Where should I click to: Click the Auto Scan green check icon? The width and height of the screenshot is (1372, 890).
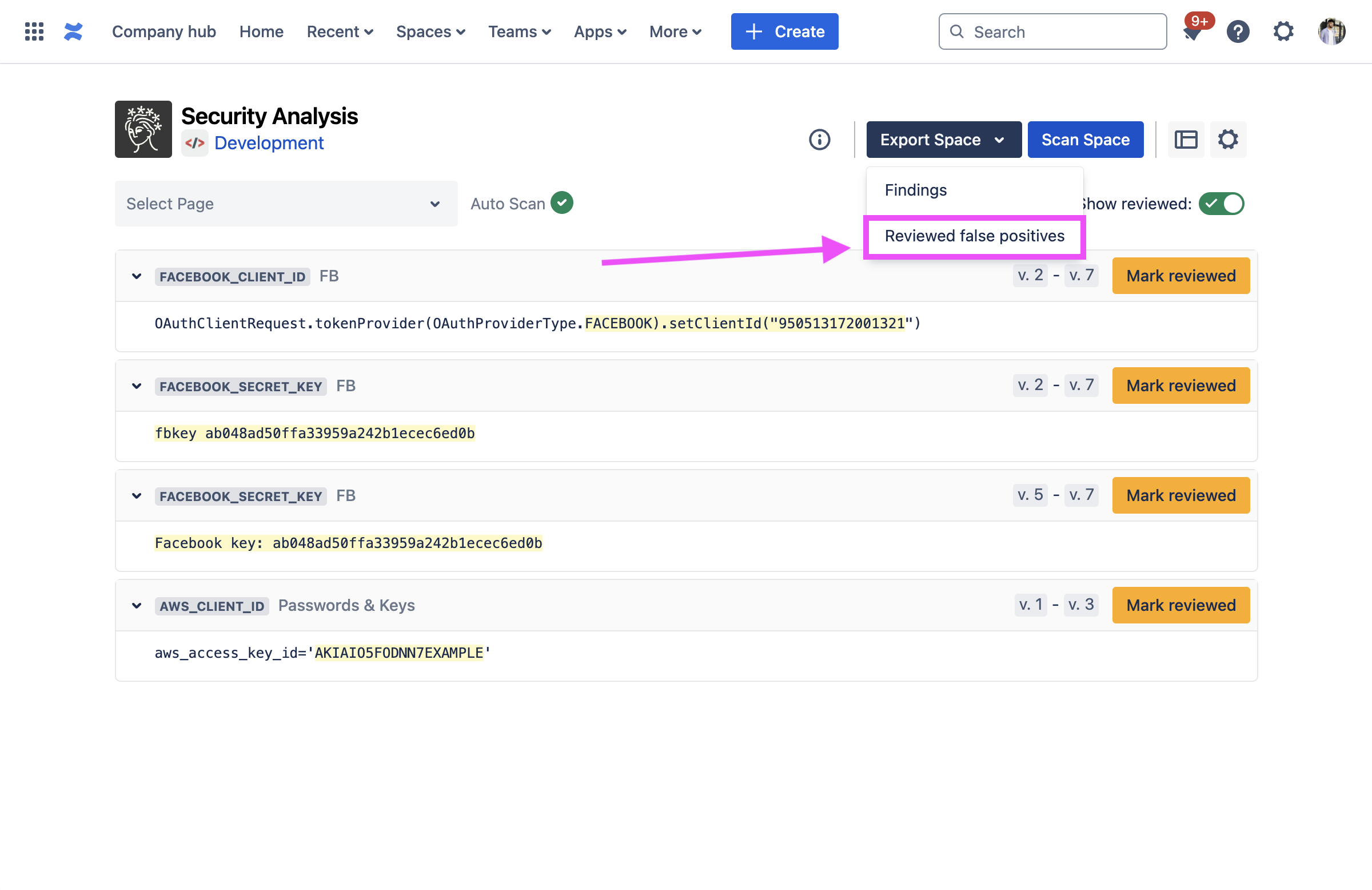click(562, 203)
